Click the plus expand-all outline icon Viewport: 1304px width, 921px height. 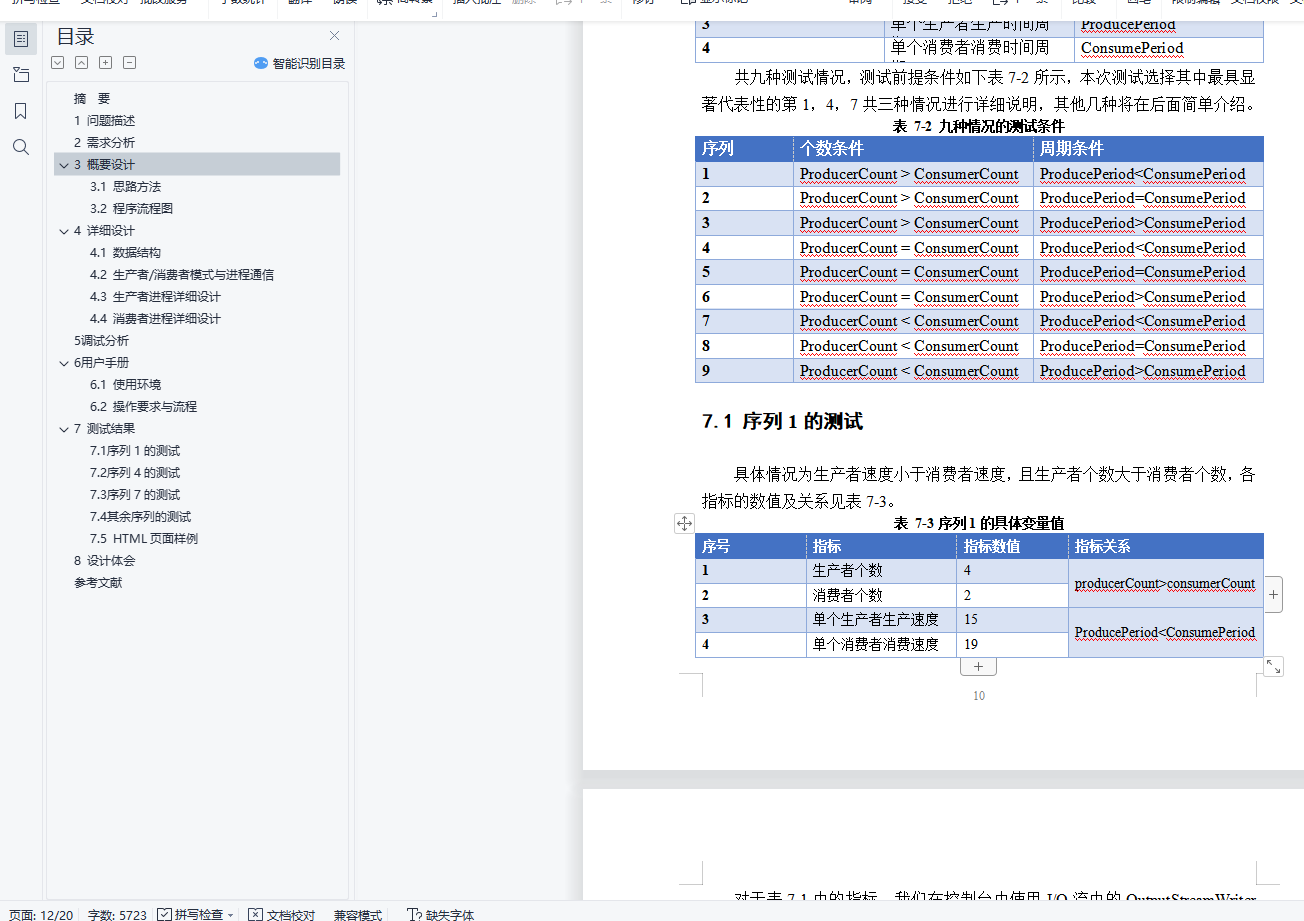pos(106,63)
